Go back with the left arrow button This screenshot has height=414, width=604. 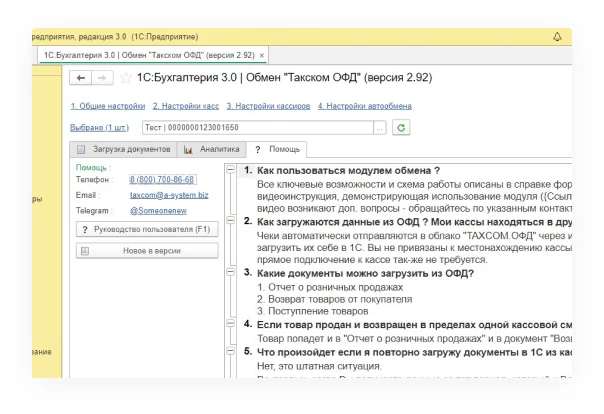[x=81, y=78]
